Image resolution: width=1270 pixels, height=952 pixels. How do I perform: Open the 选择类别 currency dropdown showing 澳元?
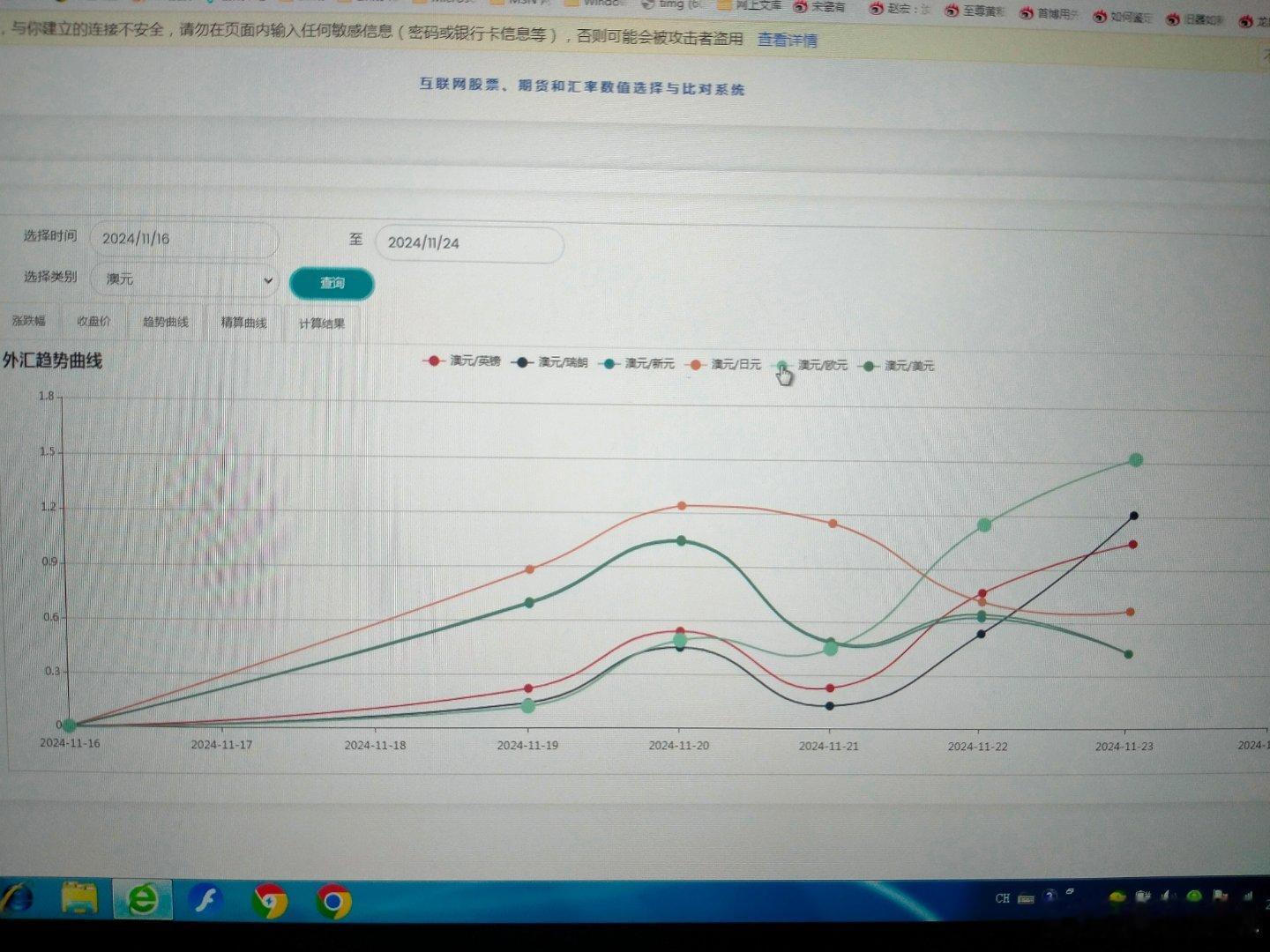point(184,279)
